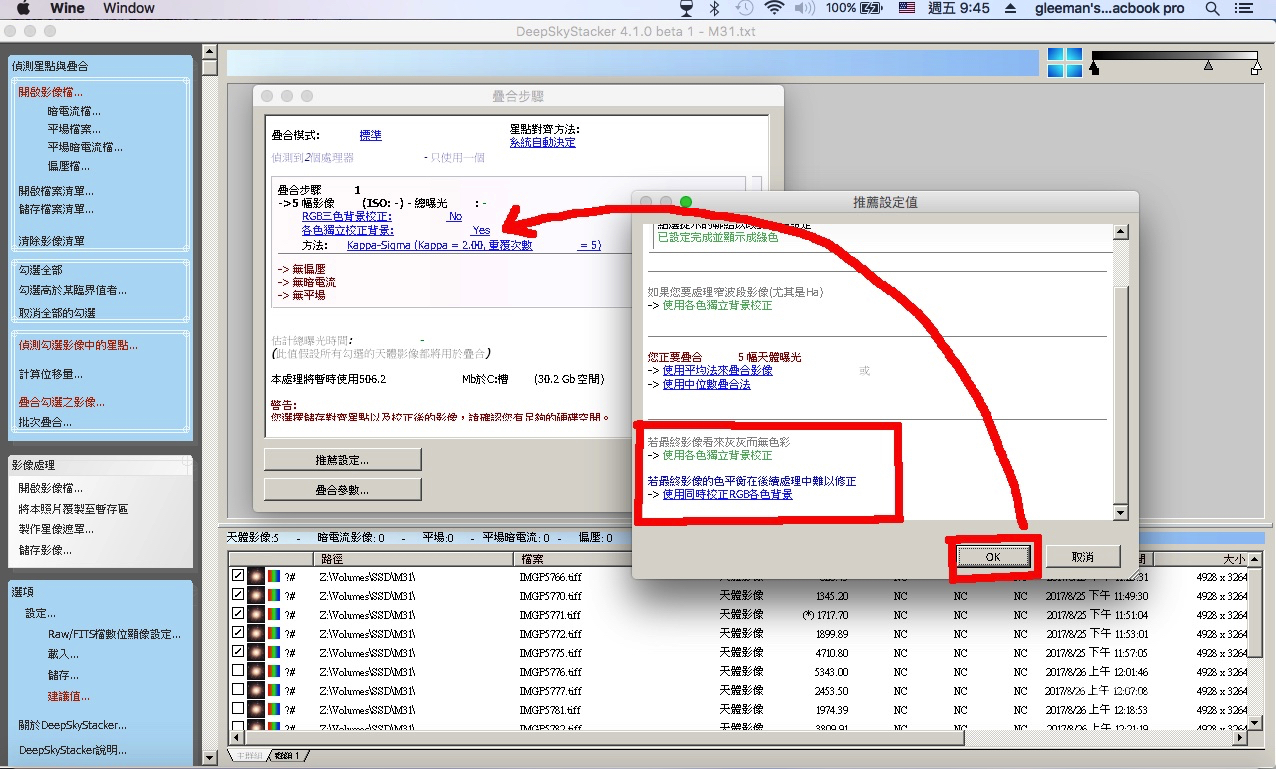Click 使用平均法來疊合影像 link
Screen dimensions: 1276x769
coord(717,370)
